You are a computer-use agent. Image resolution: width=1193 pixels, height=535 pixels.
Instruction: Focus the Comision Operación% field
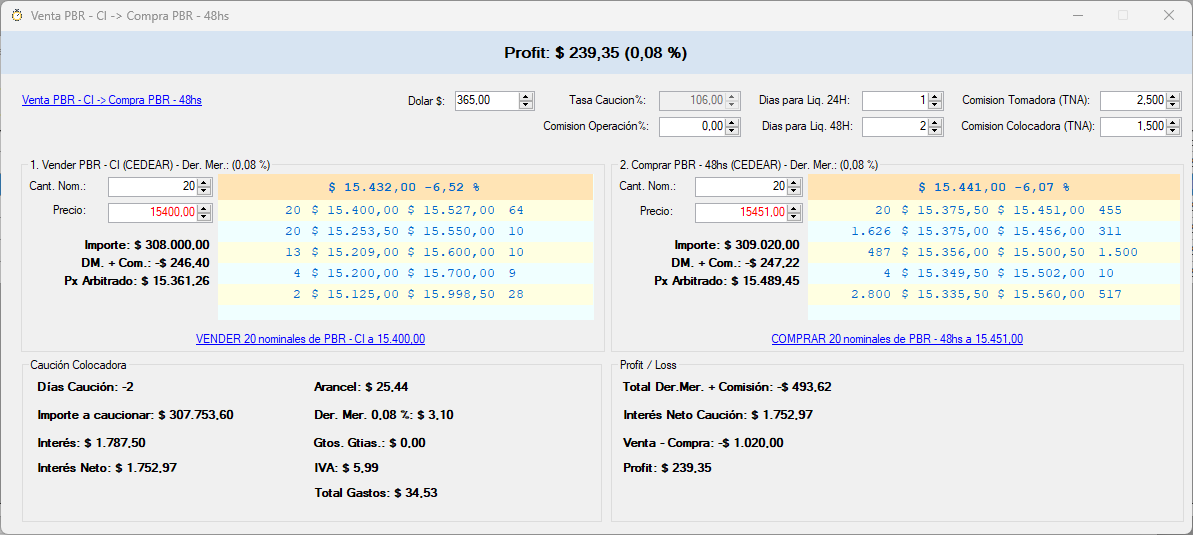(692, 127)
